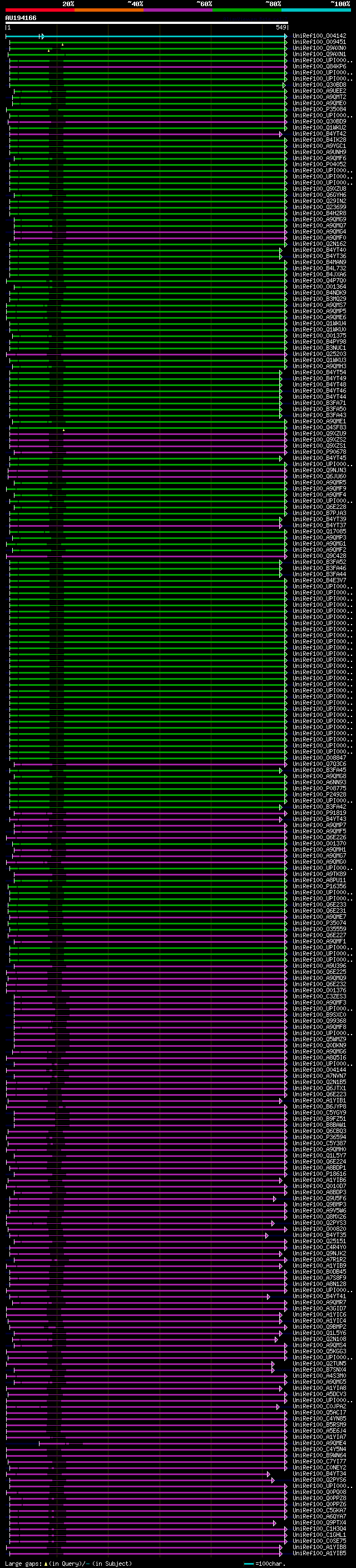Select the UniRef100_A7NVN7 label
Viewport: 356px width, 1568px height.
point(319,1076)
